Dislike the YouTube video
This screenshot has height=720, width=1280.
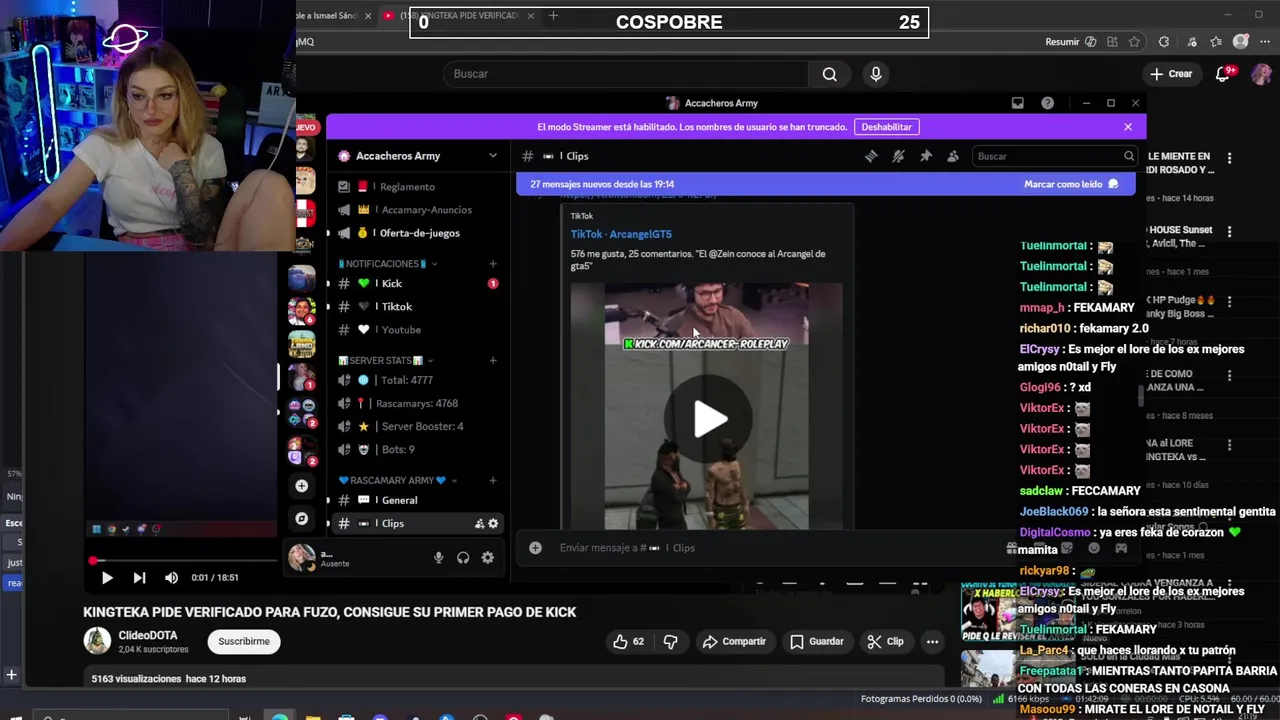tap(671, 641)
